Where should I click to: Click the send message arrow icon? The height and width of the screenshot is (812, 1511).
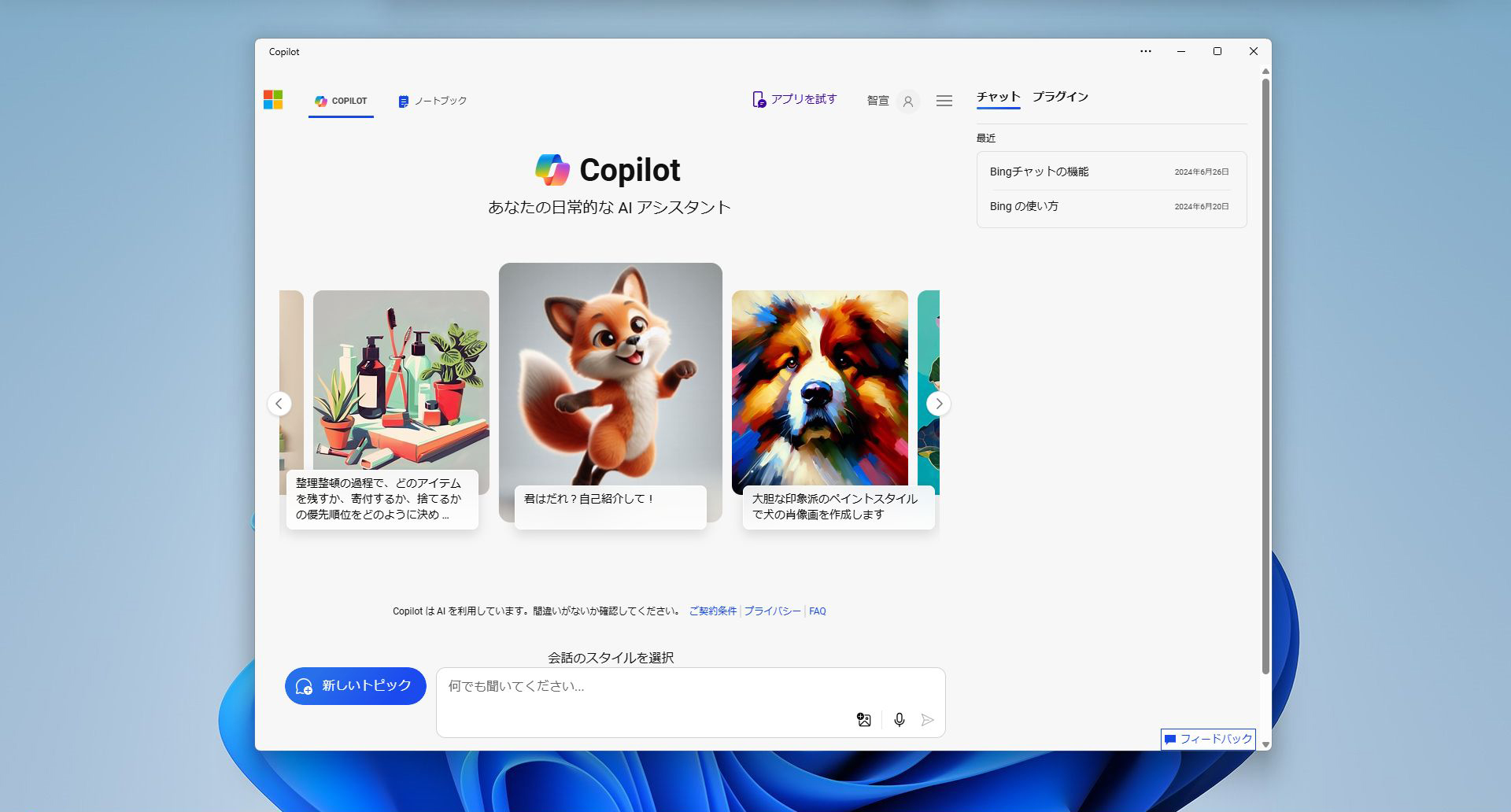point(926,720)
